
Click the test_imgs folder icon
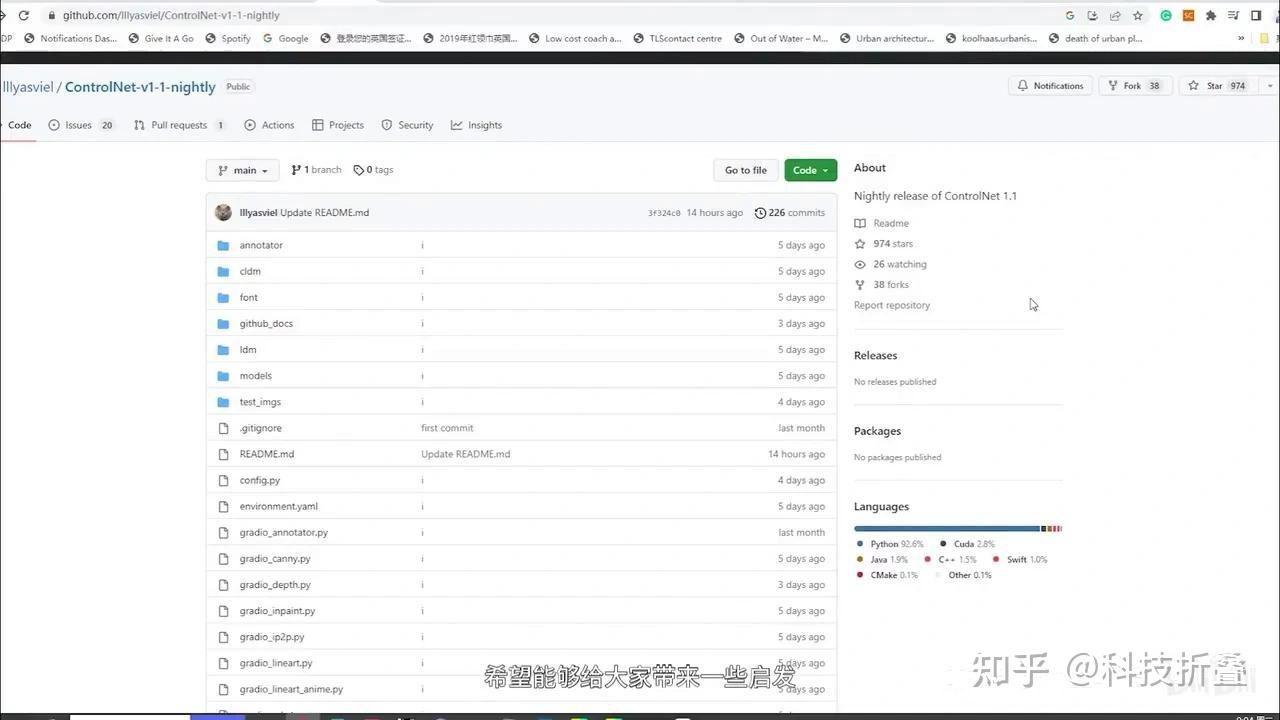(223, 402)
